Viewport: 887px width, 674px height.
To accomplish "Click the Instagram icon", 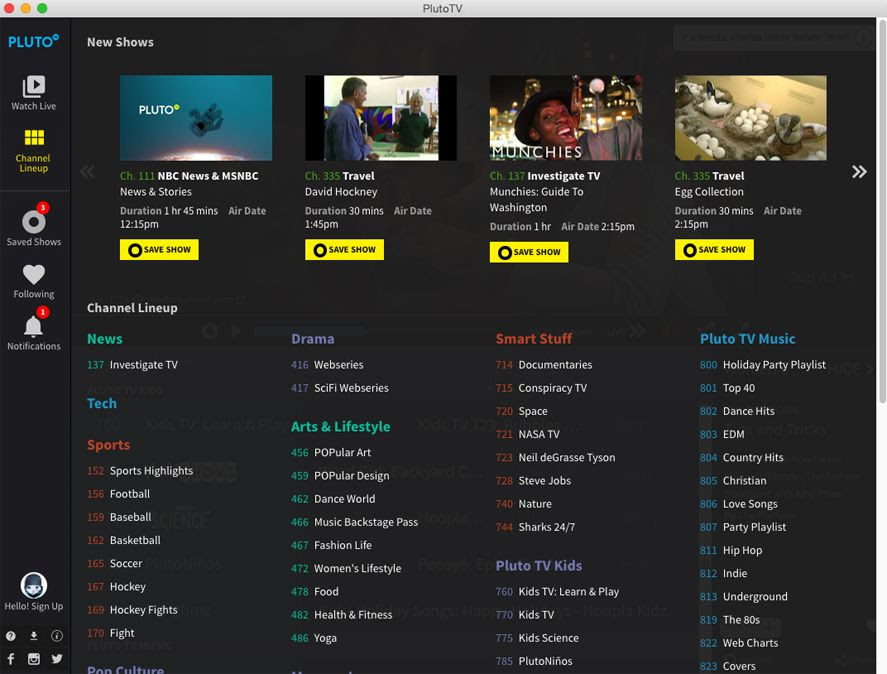I will click(x=33, y=659).
